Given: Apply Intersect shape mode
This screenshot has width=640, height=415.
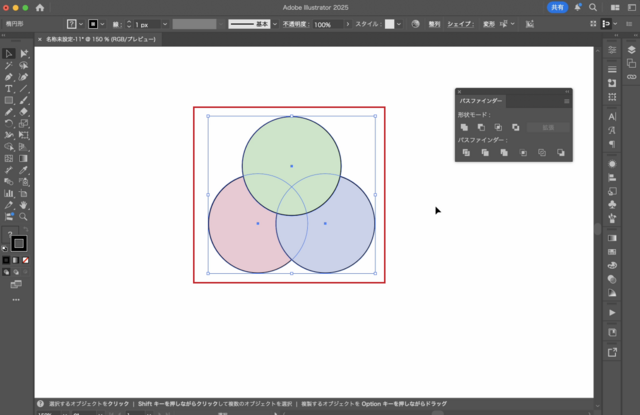Looking at the screenshot, I should click(x=498, y=127).
